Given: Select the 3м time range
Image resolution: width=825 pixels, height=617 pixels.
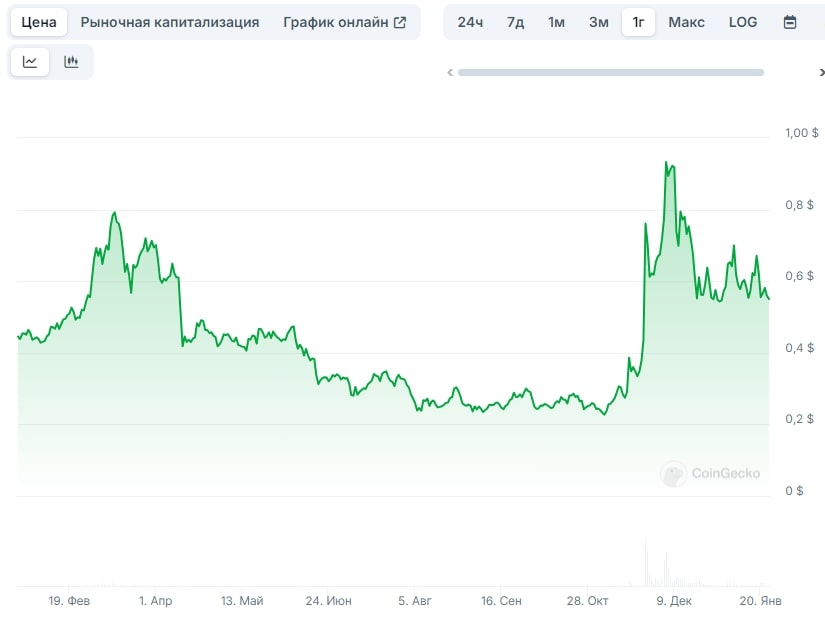Looking at the screenshot, I should click(599, 22).
